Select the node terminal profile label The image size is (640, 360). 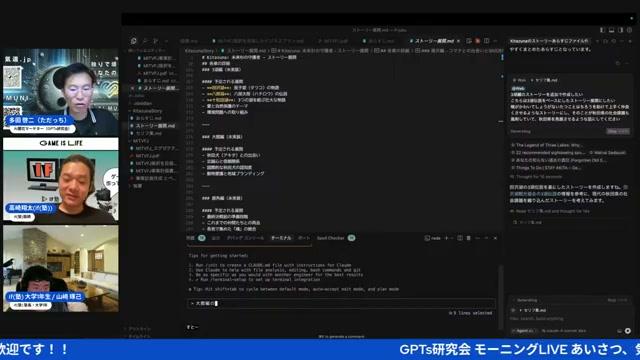(433, 238)
